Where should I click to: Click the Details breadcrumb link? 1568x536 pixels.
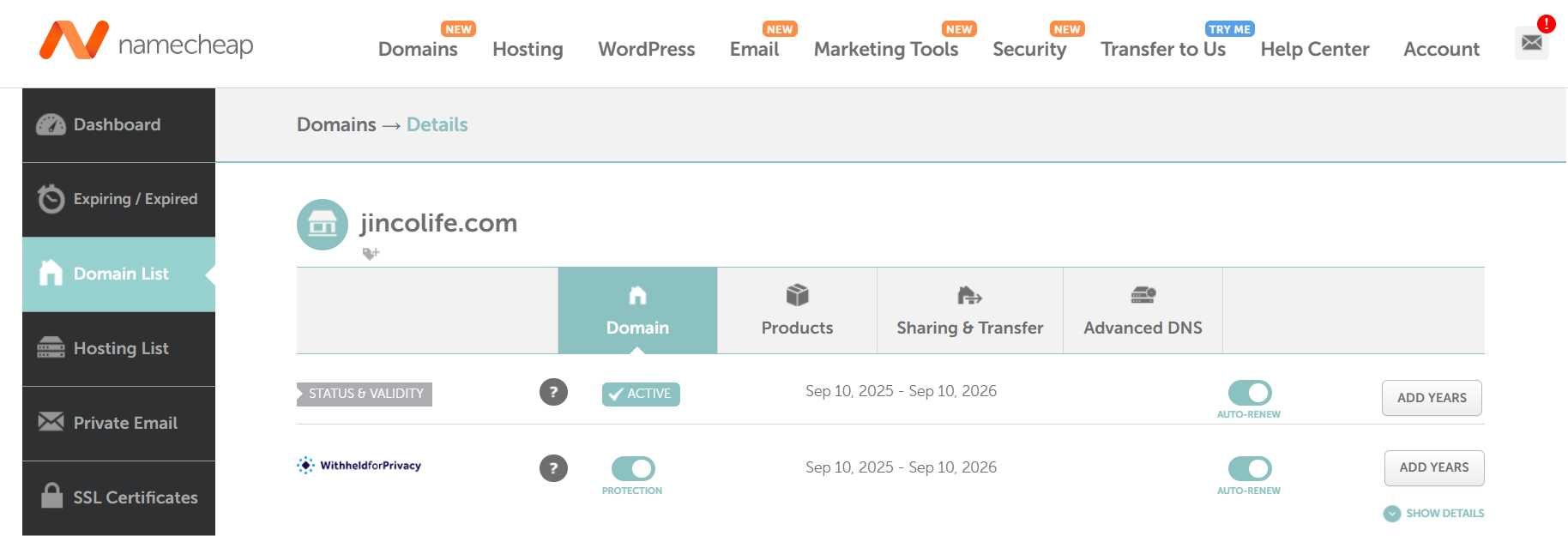tap(437, 124)
